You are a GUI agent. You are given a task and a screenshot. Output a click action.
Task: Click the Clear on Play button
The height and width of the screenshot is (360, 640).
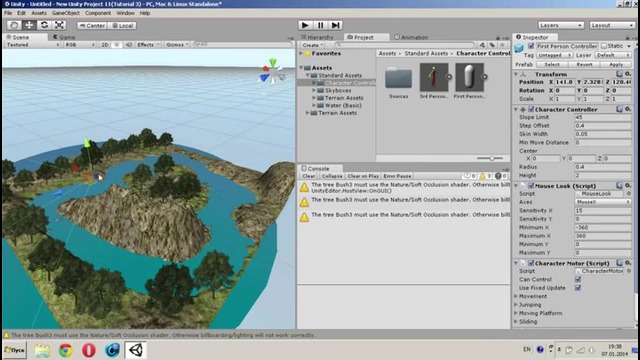(x=363, y=176)
